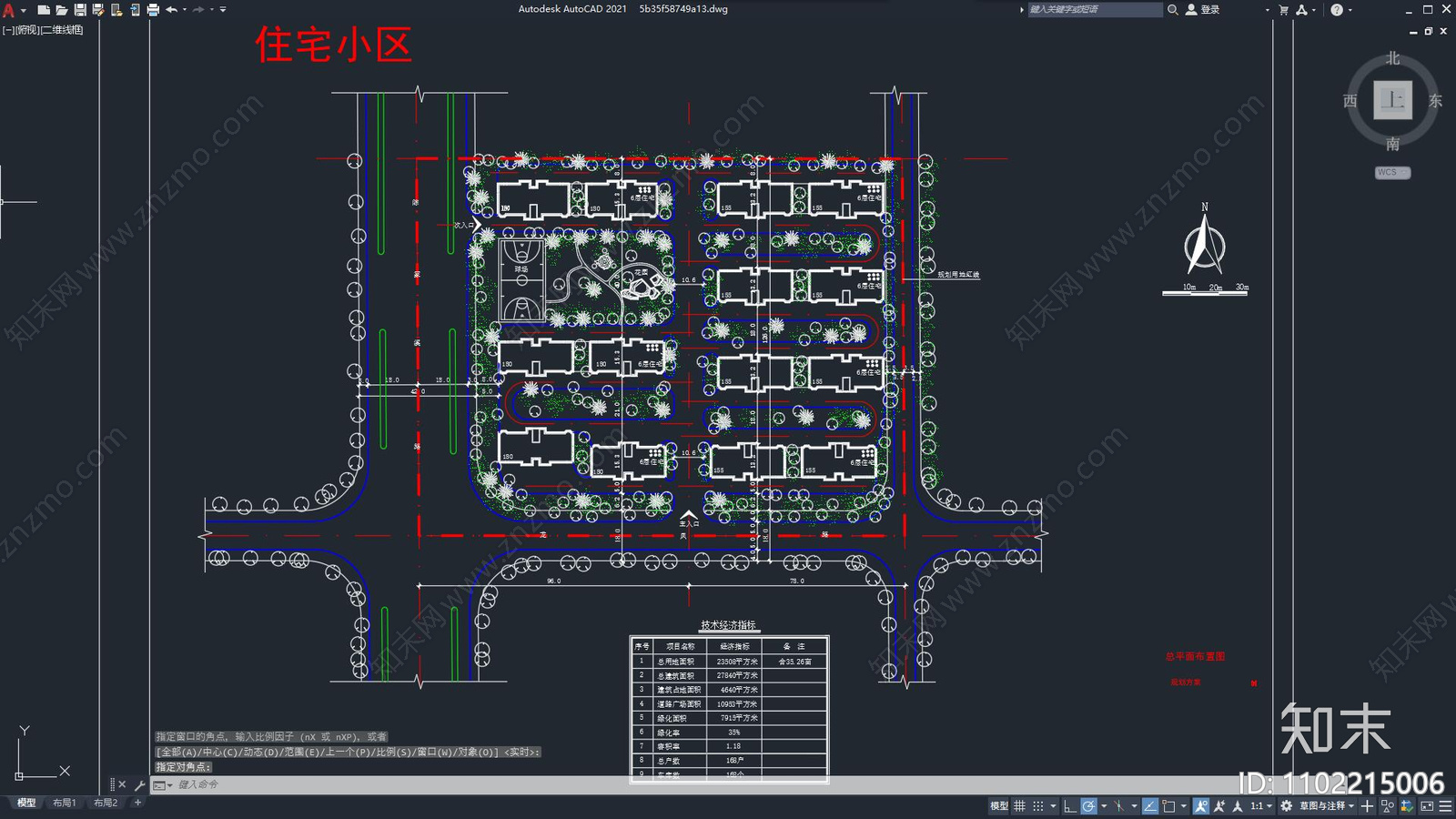Click the status bar customization gear icon
This screenshot has width=1456, height=819.
[x=1286, y=807]
